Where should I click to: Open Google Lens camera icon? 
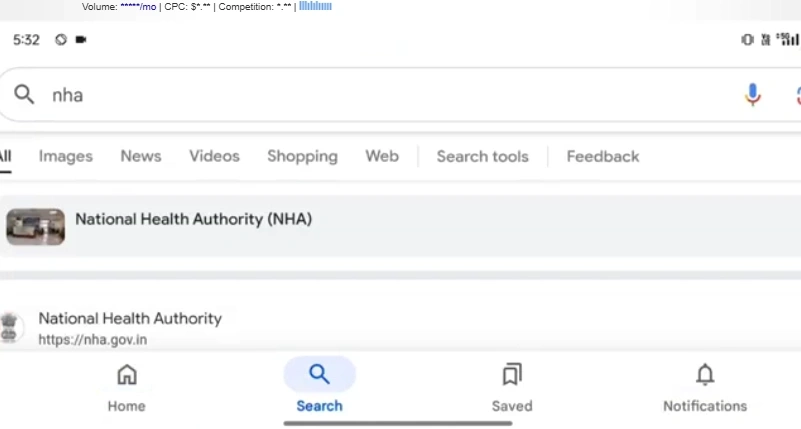[798, 95]
